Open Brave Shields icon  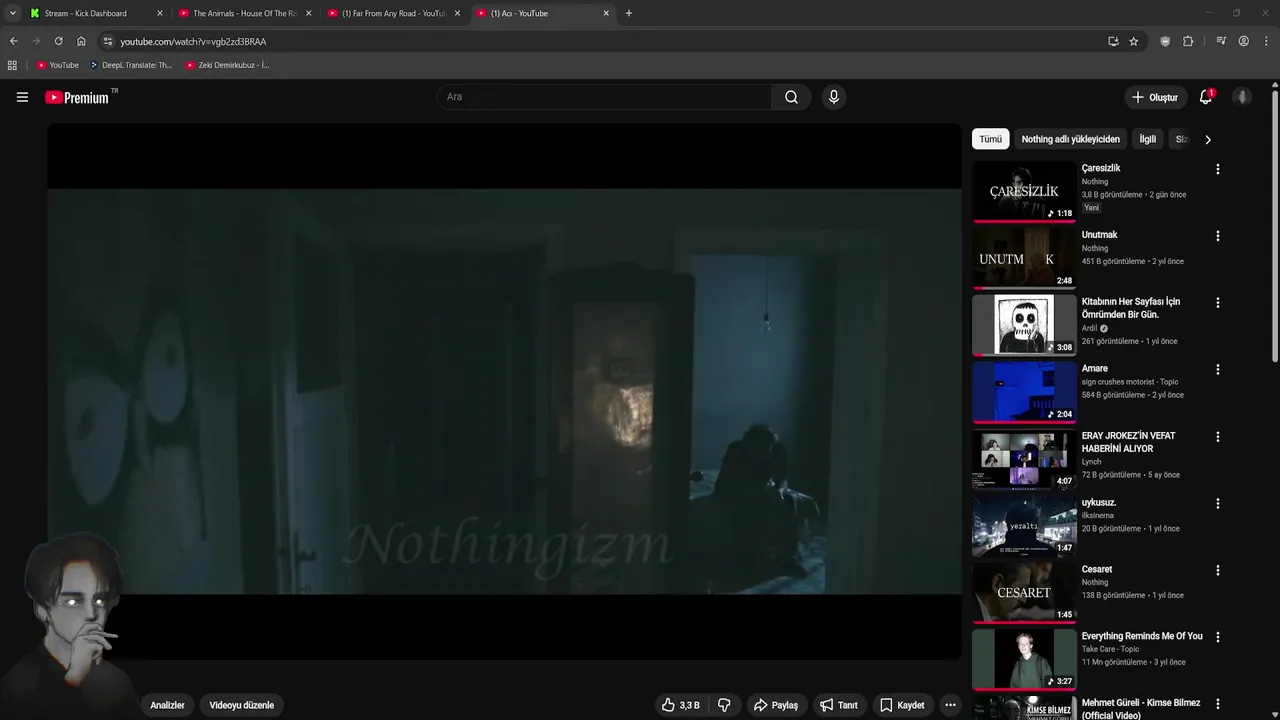[x=1165, y=41]
